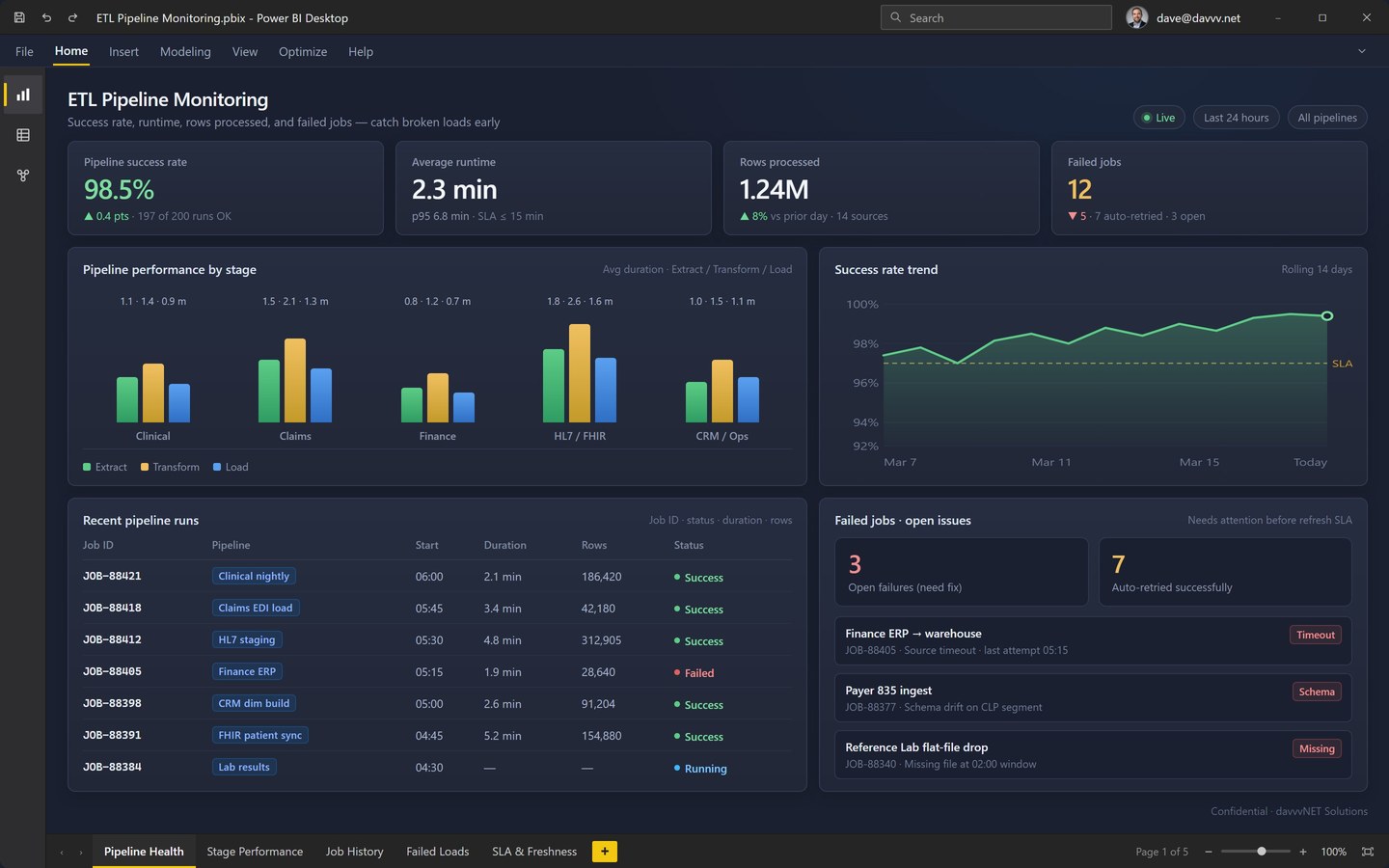This screenshot has width=1389, height=868.
Task: Open the Table view from sidebar
Action: click(x=23, y=135)
